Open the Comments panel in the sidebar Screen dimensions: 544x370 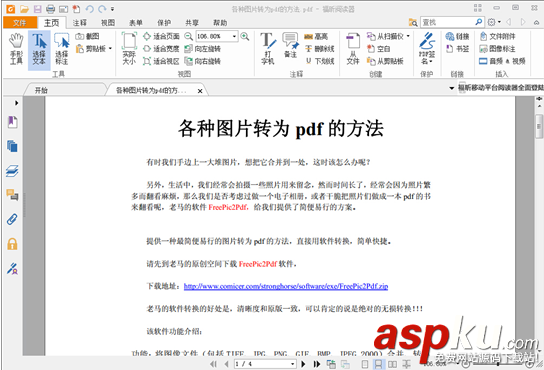point(12,195)
